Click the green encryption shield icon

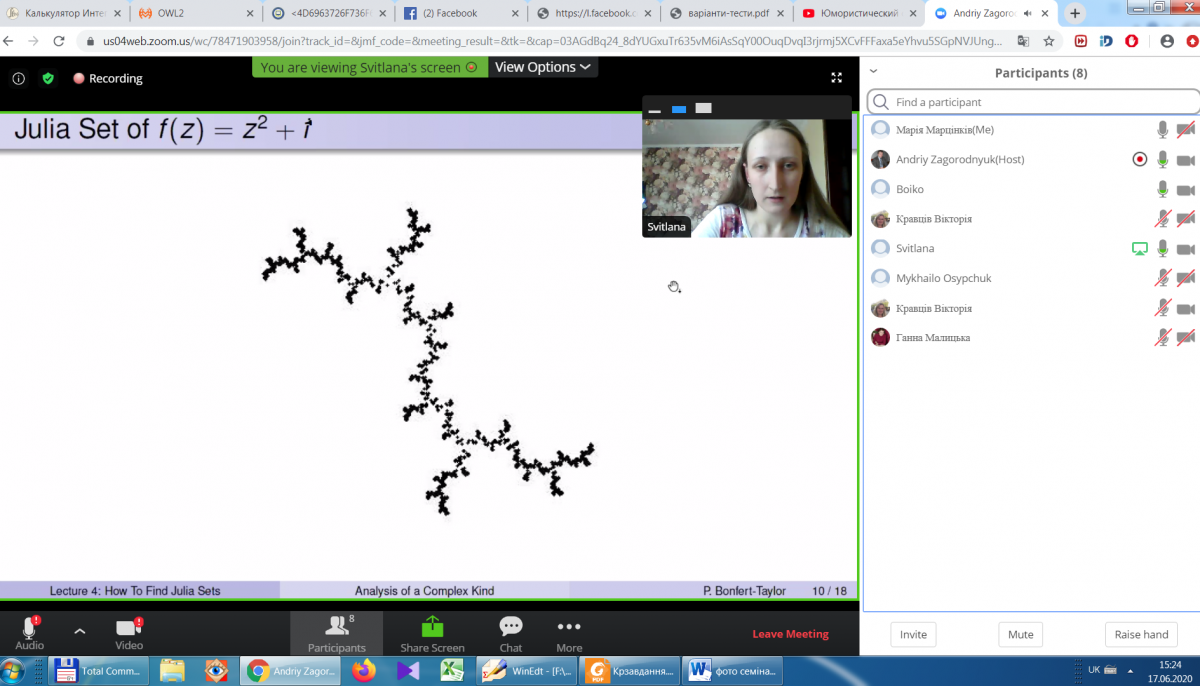point(47,78)
